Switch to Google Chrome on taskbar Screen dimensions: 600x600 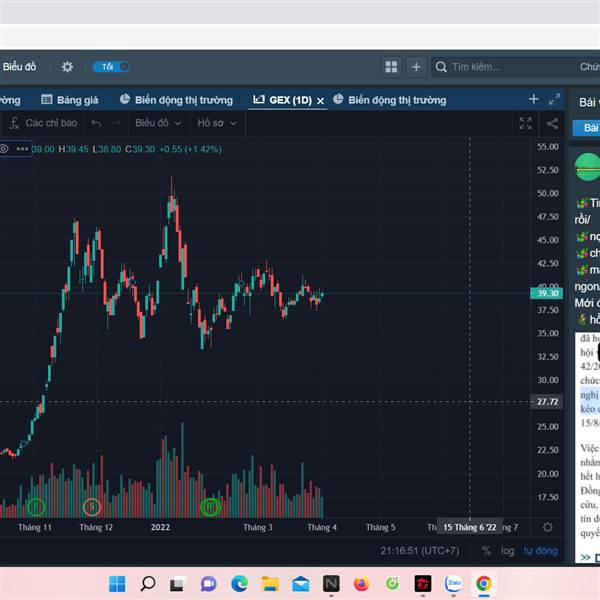pos(484,584)
